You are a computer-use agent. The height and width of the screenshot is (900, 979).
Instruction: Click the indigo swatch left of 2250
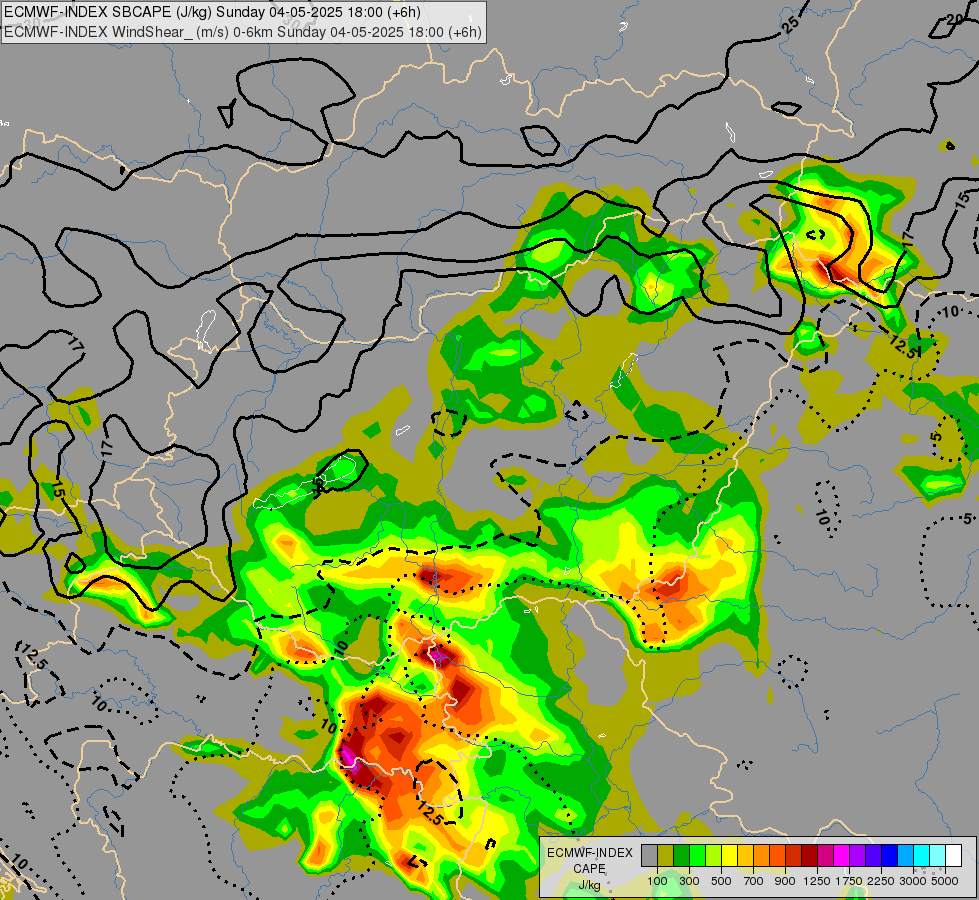pyautogui.click(x=873, y=855)
